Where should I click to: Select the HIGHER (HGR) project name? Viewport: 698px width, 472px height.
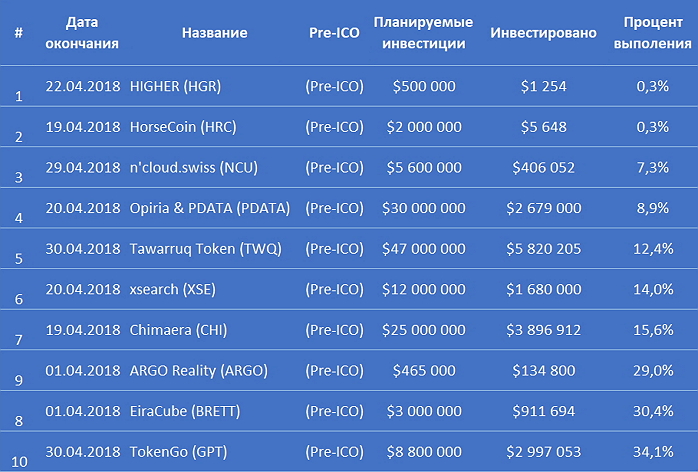click(x=175, y=86)
